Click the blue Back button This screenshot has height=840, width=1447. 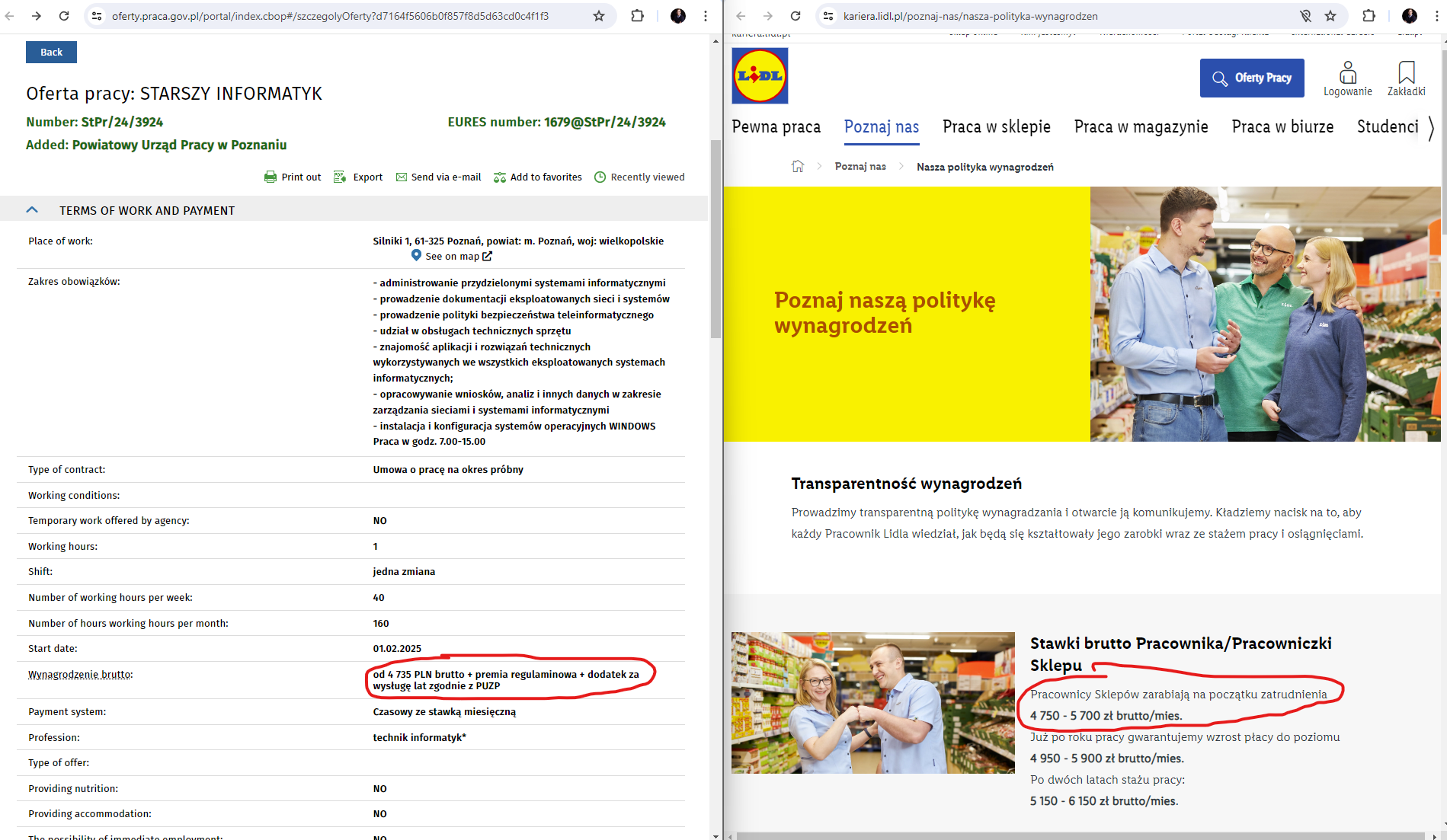(x=51, y=52)
